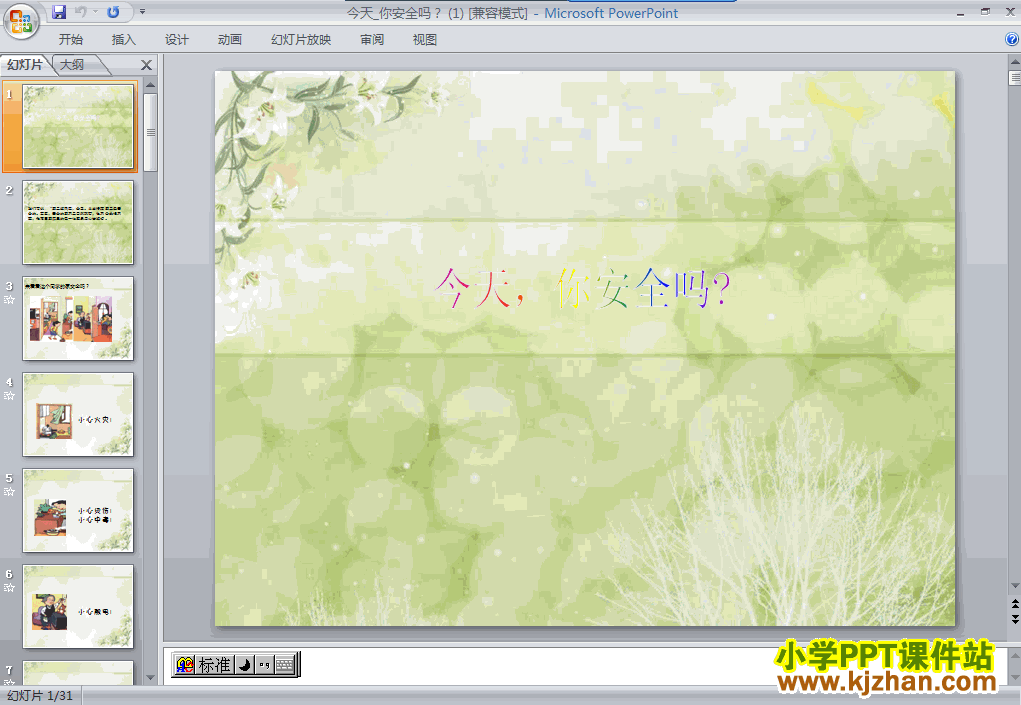The height and width of the screenshot is (705, 1021).
Task: Select slide 5 thumbnail
Action: point(78,510)
